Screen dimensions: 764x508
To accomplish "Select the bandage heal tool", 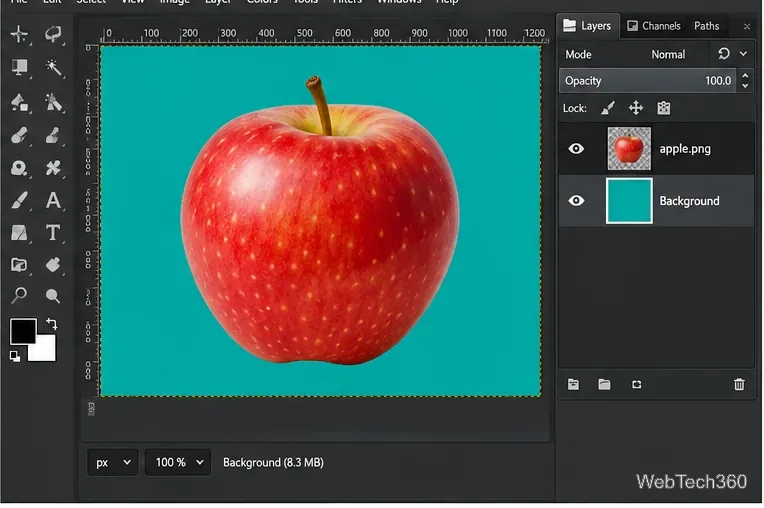I will (53, 168).
